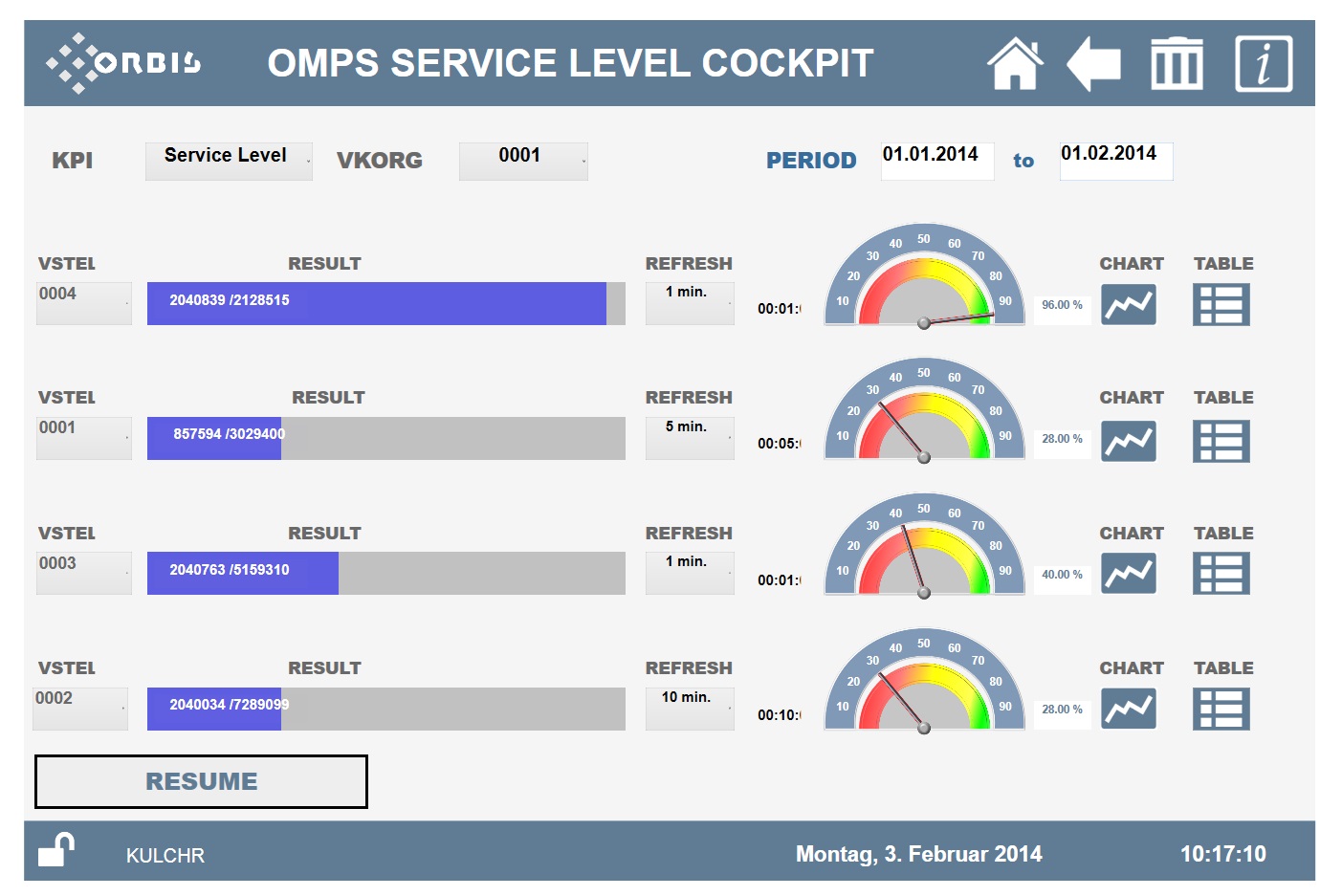
Task: Click the period end date 01.02.2014 field
Action: click(1115, 160)
